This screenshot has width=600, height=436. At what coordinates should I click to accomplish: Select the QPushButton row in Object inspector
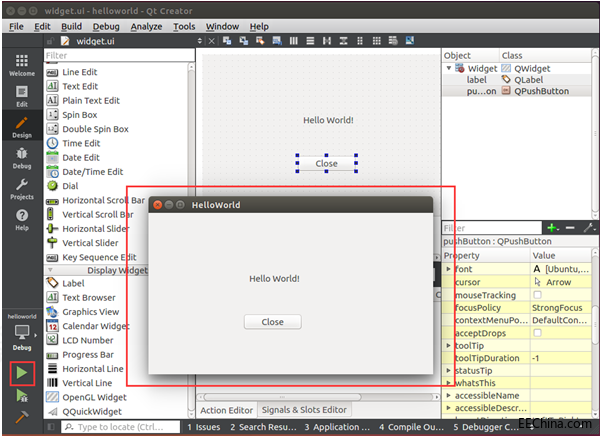517,91
